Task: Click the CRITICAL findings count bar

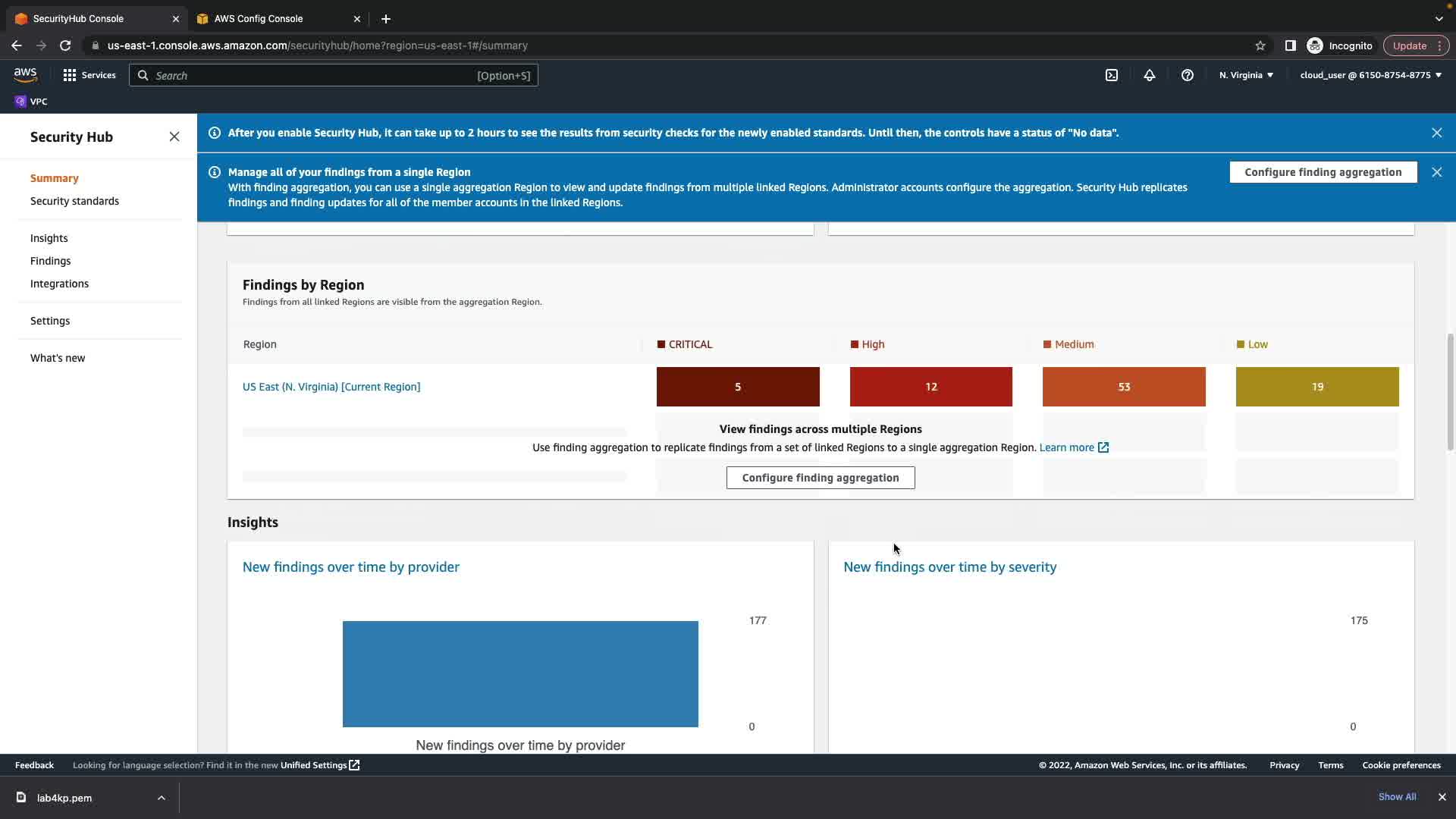Action: [737, 387]
